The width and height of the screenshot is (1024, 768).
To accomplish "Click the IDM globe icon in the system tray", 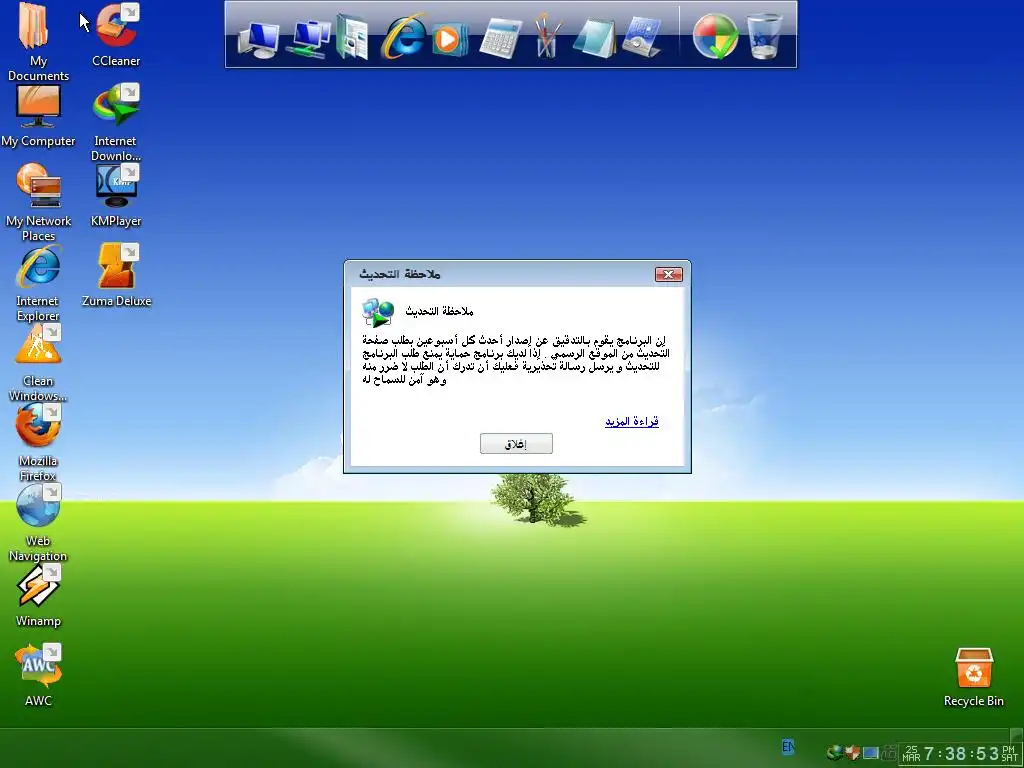I will click(834, 753).
